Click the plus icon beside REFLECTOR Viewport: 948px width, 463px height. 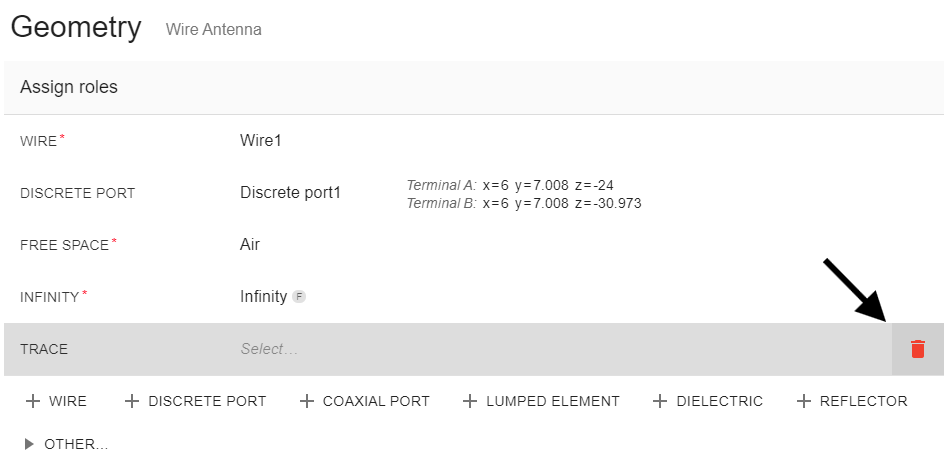tap(803, 401)
